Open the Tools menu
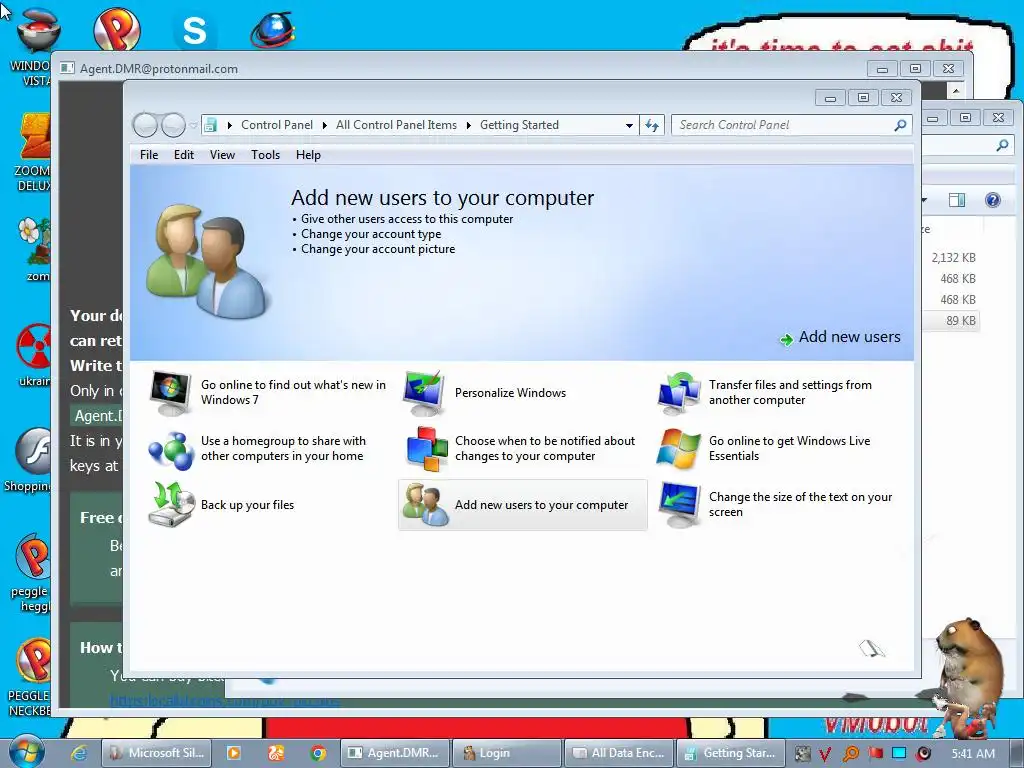 tap(265, 155)
